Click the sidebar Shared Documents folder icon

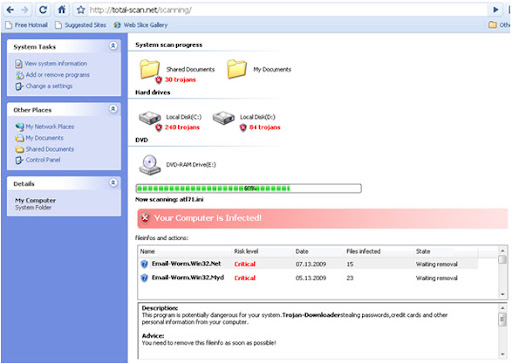[x=20, y=149]
